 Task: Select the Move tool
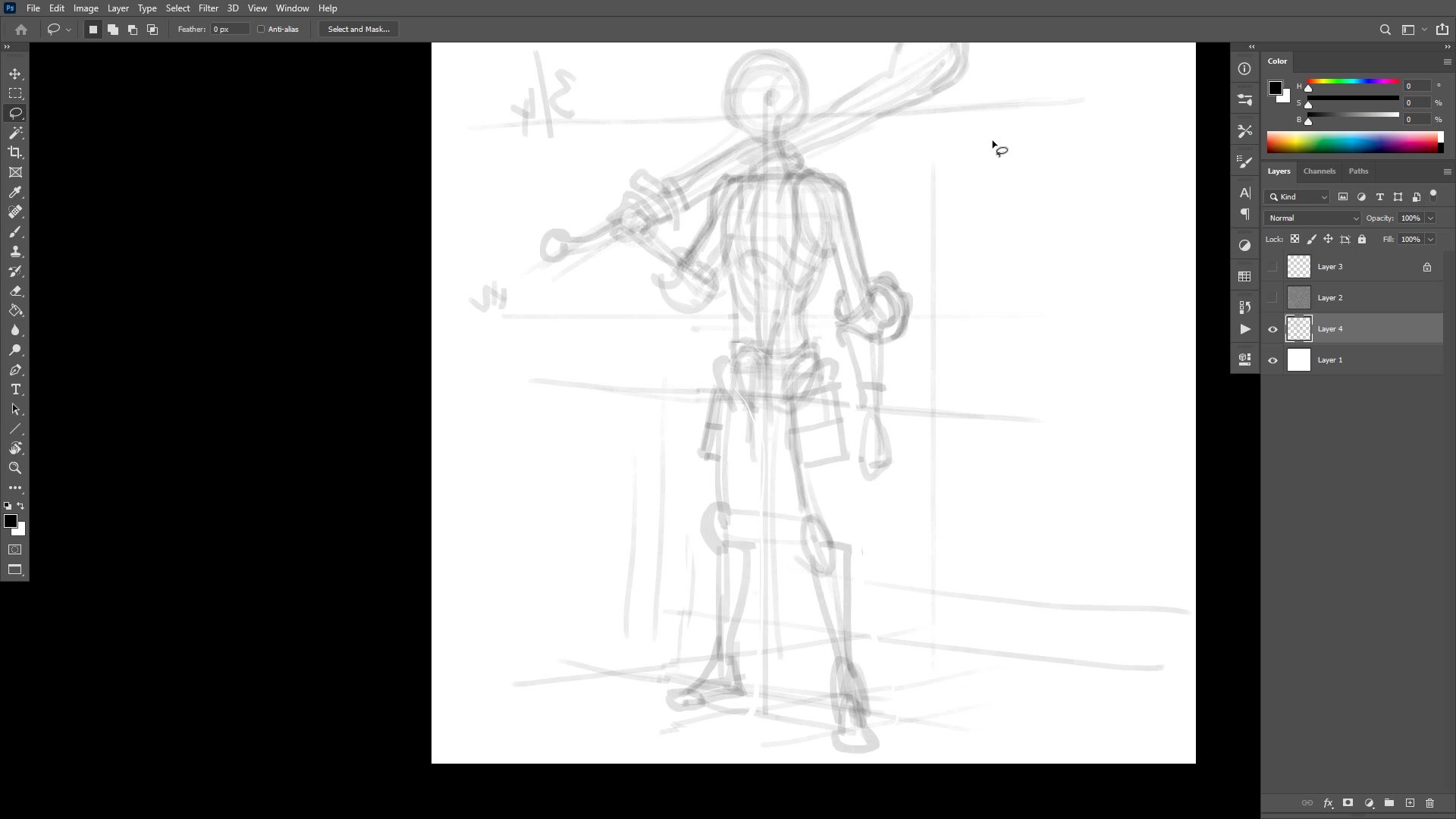[x=15, y=74]
